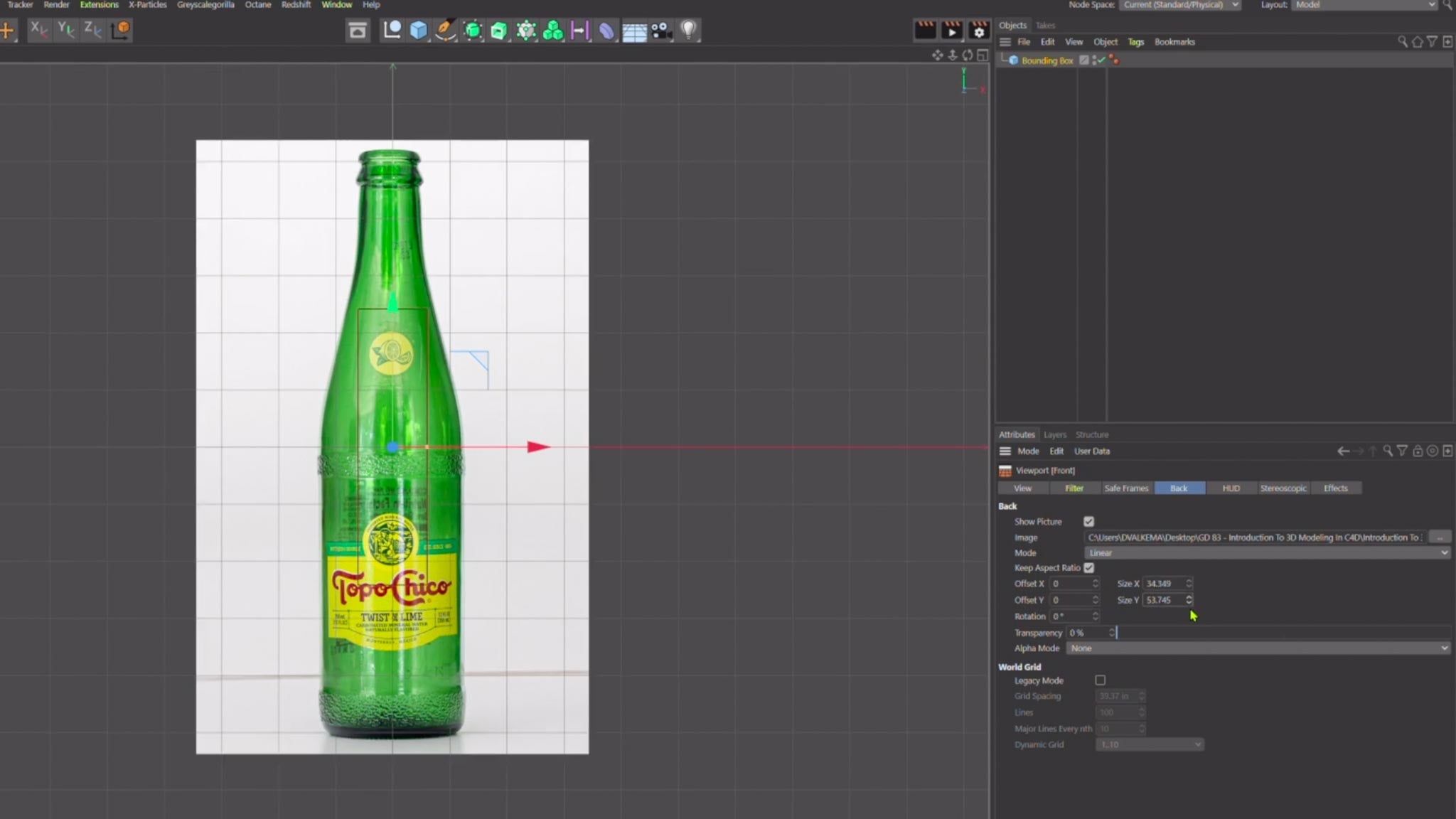
Task: Open the Mode dropdown showing Linear
Action: click(x=1265, y=552)
